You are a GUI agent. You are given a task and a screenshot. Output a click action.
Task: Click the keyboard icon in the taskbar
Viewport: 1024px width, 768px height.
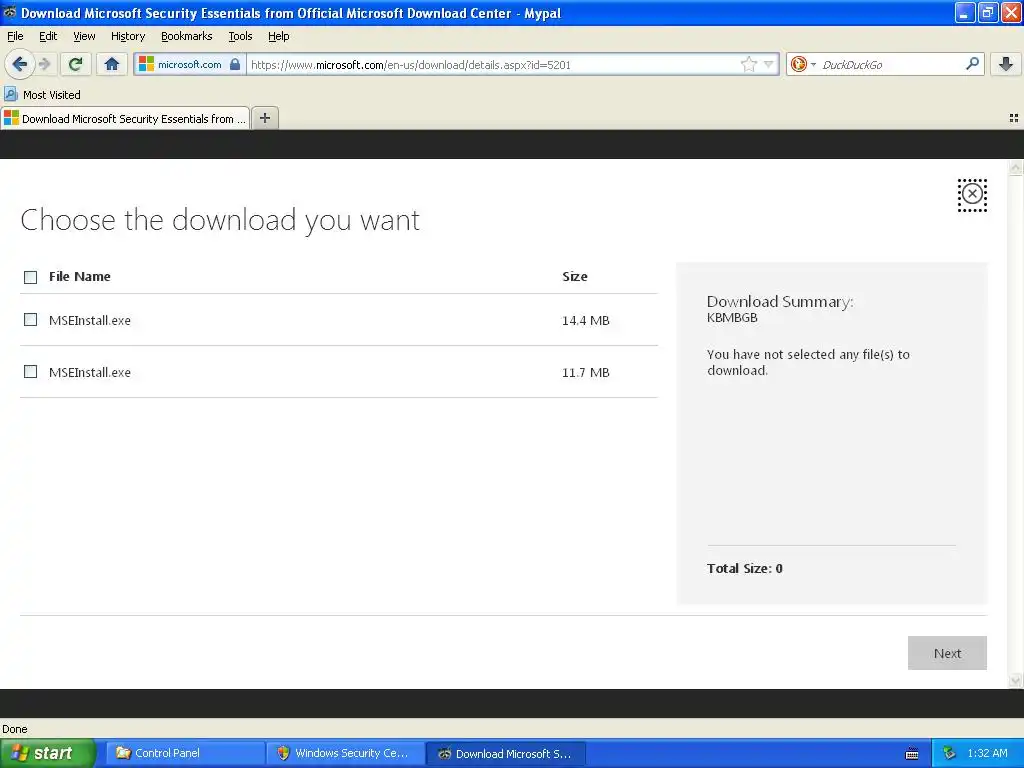(912, 754)
